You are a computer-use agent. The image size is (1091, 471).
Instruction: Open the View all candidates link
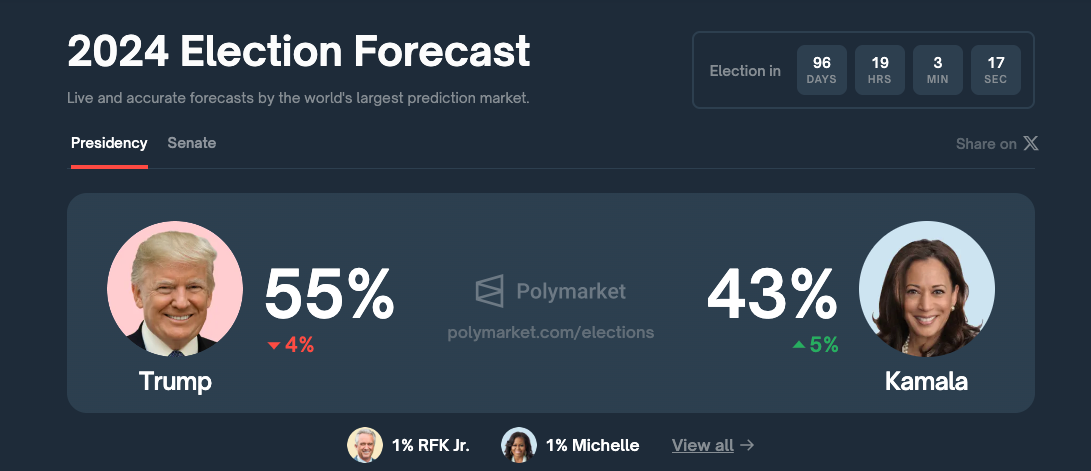click(x=703, y=445)
